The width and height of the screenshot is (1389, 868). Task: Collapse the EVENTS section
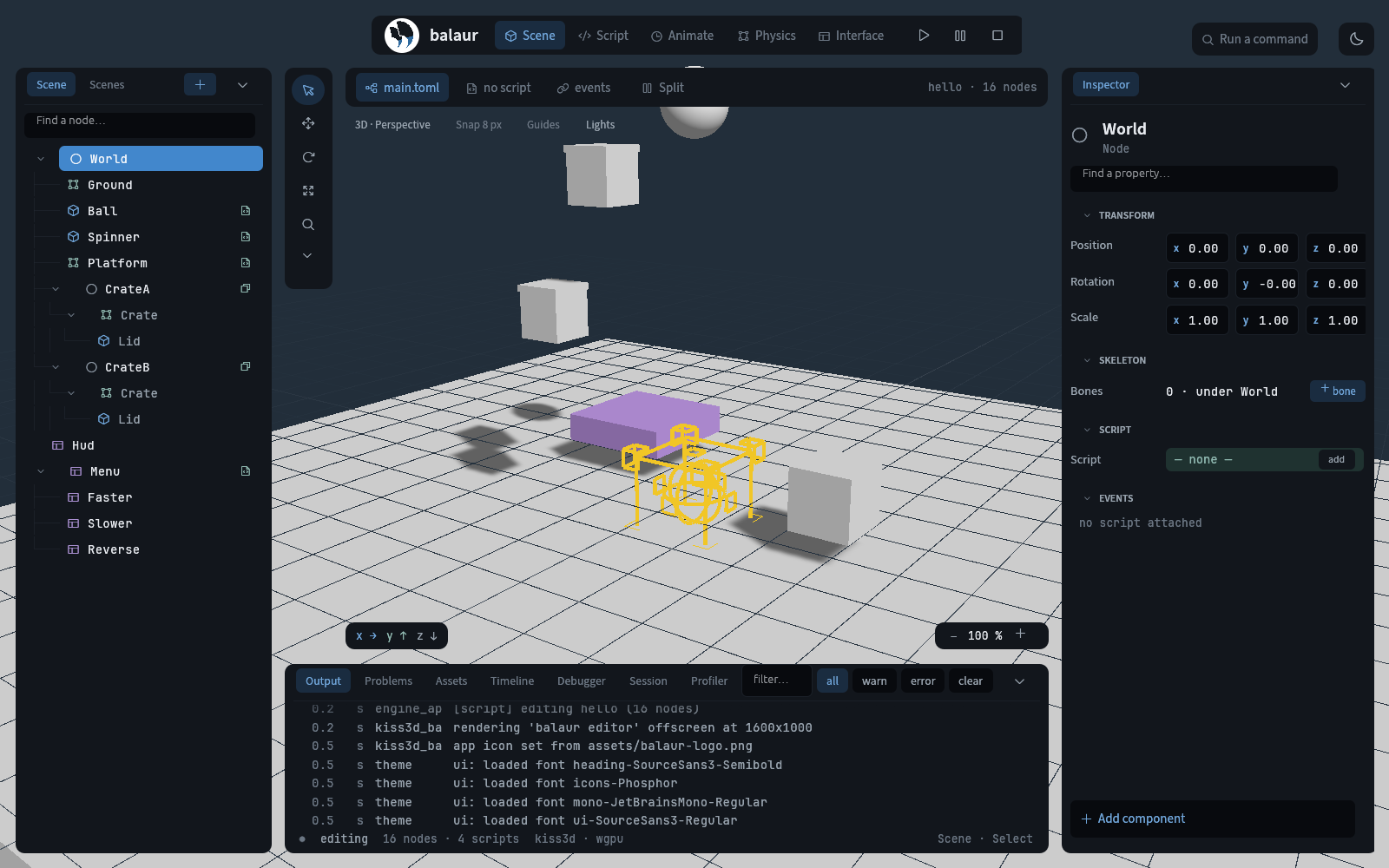click(x=1087, y=498)
